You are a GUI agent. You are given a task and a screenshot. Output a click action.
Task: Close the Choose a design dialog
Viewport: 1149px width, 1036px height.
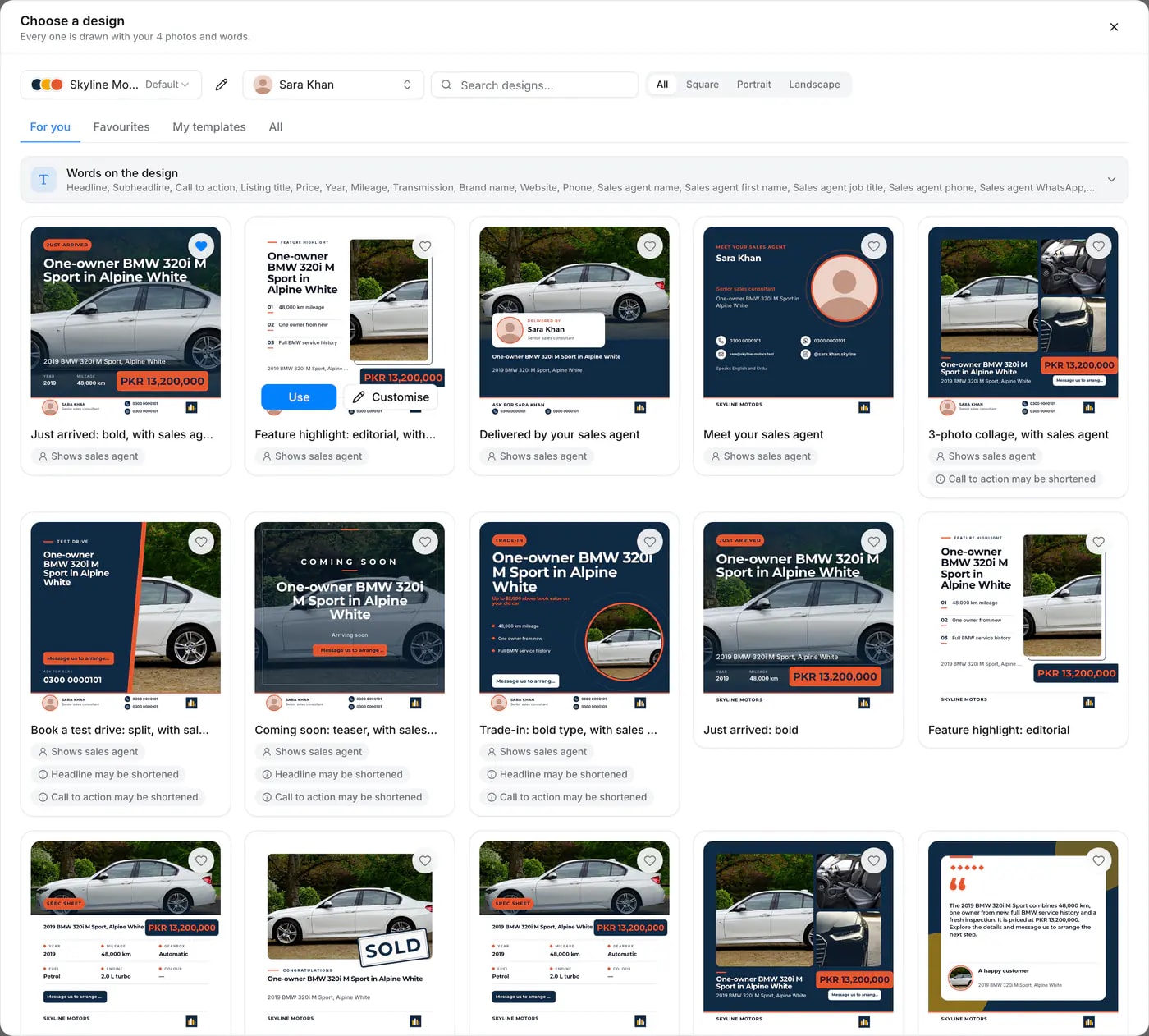[x=1114, y=27]
